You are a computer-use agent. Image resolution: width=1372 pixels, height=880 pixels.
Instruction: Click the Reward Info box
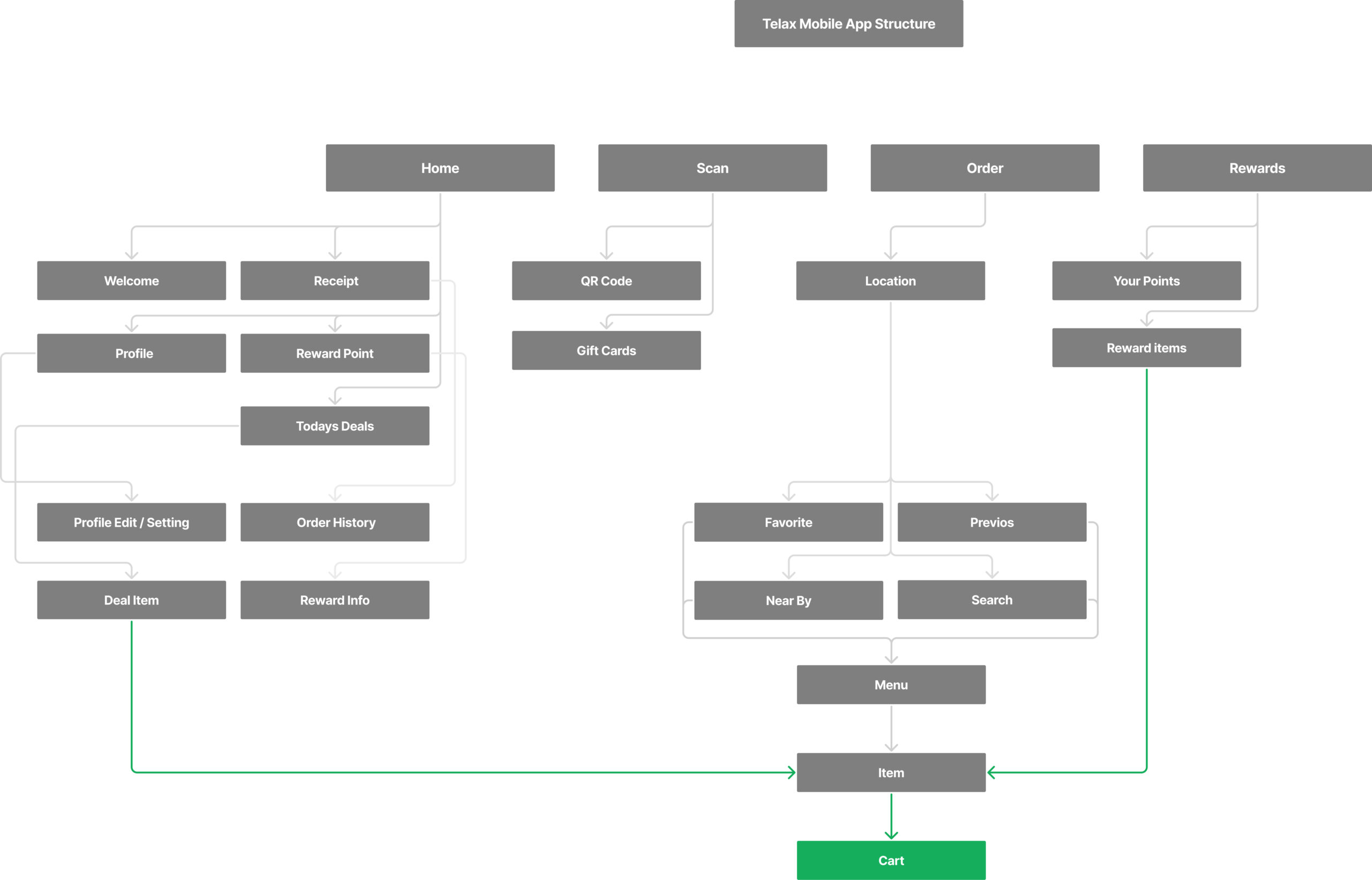[335, 600]
